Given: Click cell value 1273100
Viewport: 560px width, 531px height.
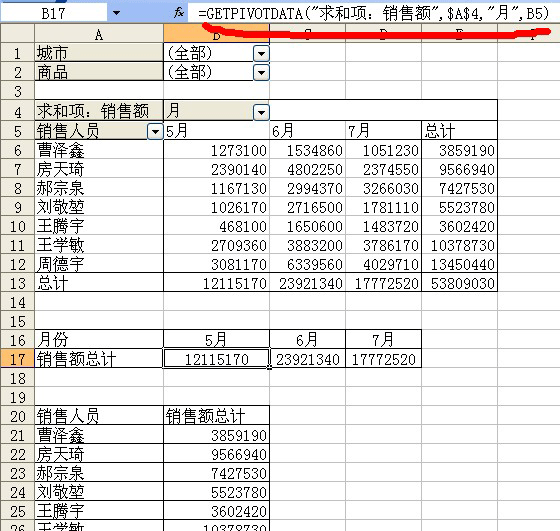Looking at the screenshot, I should (x=239, y=151).
